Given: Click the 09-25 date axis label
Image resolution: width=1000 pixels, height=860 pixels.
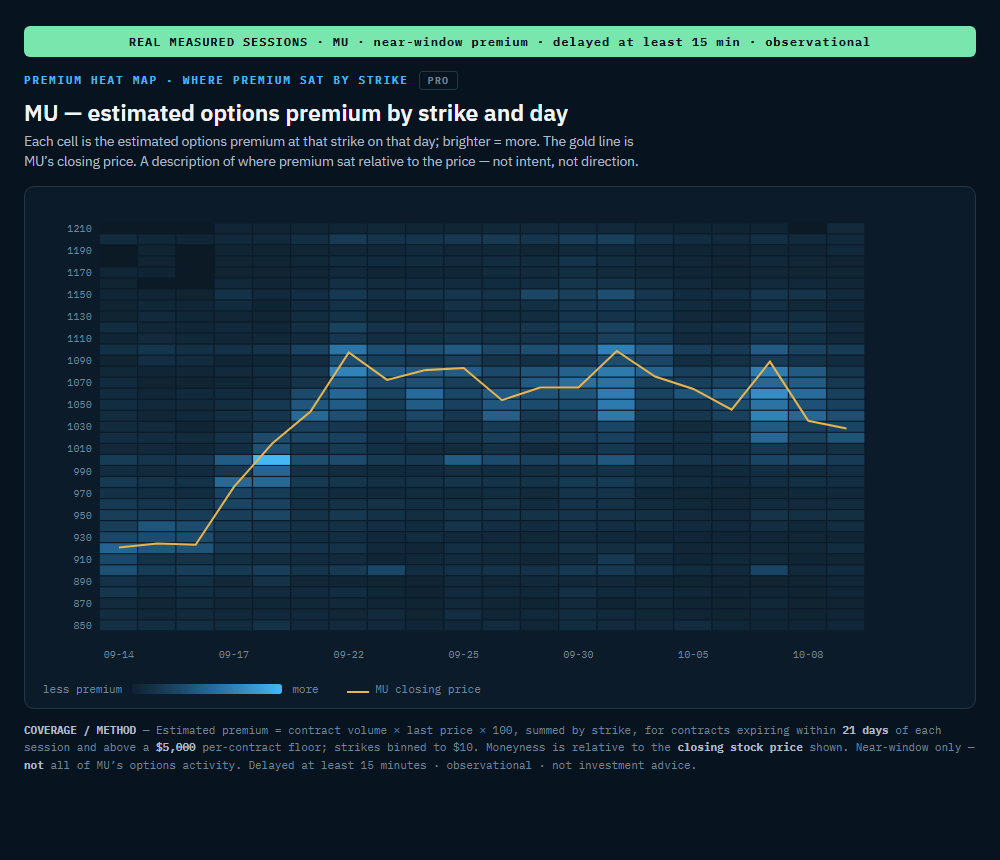Looking at the screenshot, I should [x=463, y=655].
